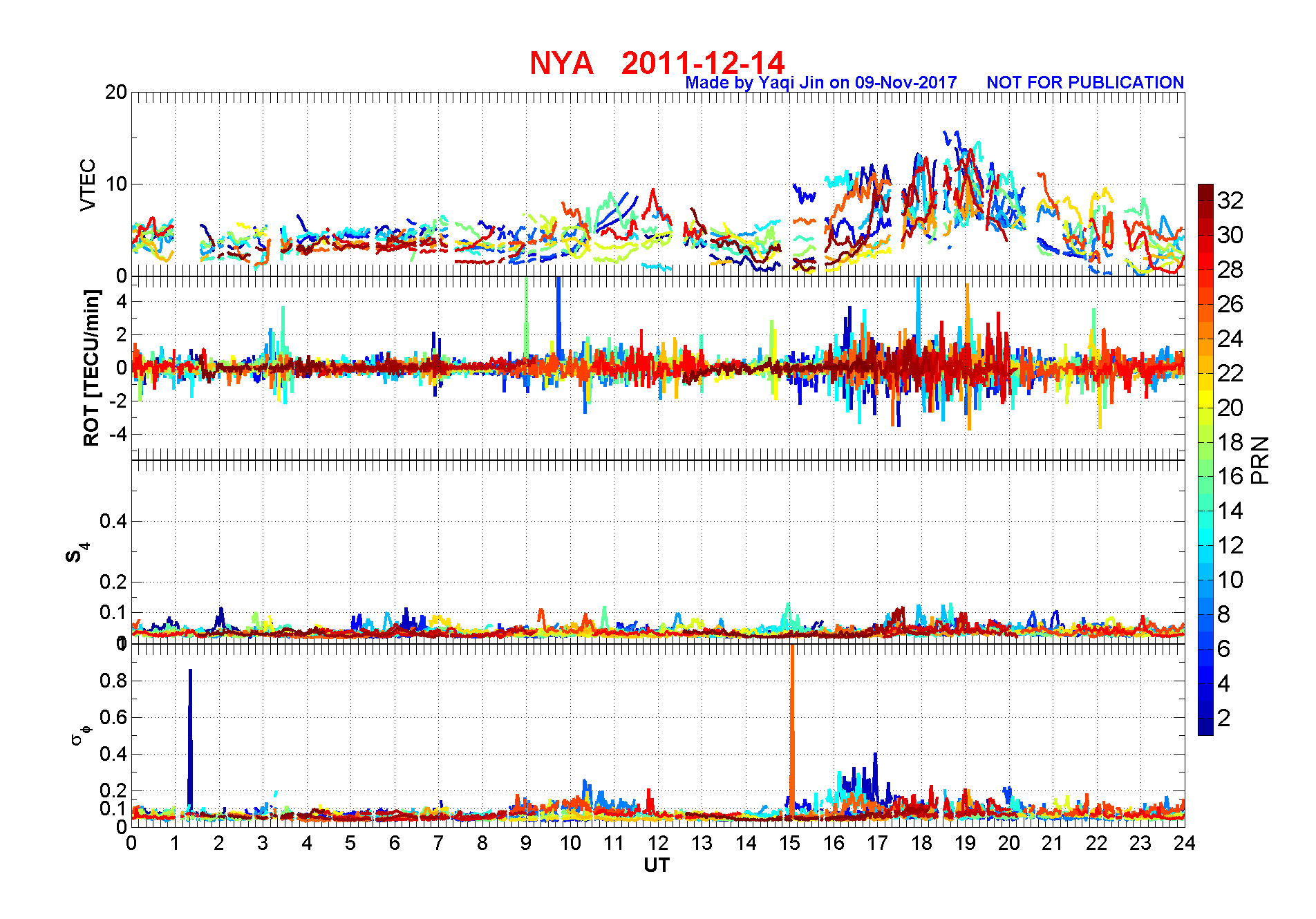Image resolution: width=1316 pixels, height=919 pixels.
Task: Select the "Made by Yaqi Jin on 09-Nov-2017" credit
Action: 821,83
